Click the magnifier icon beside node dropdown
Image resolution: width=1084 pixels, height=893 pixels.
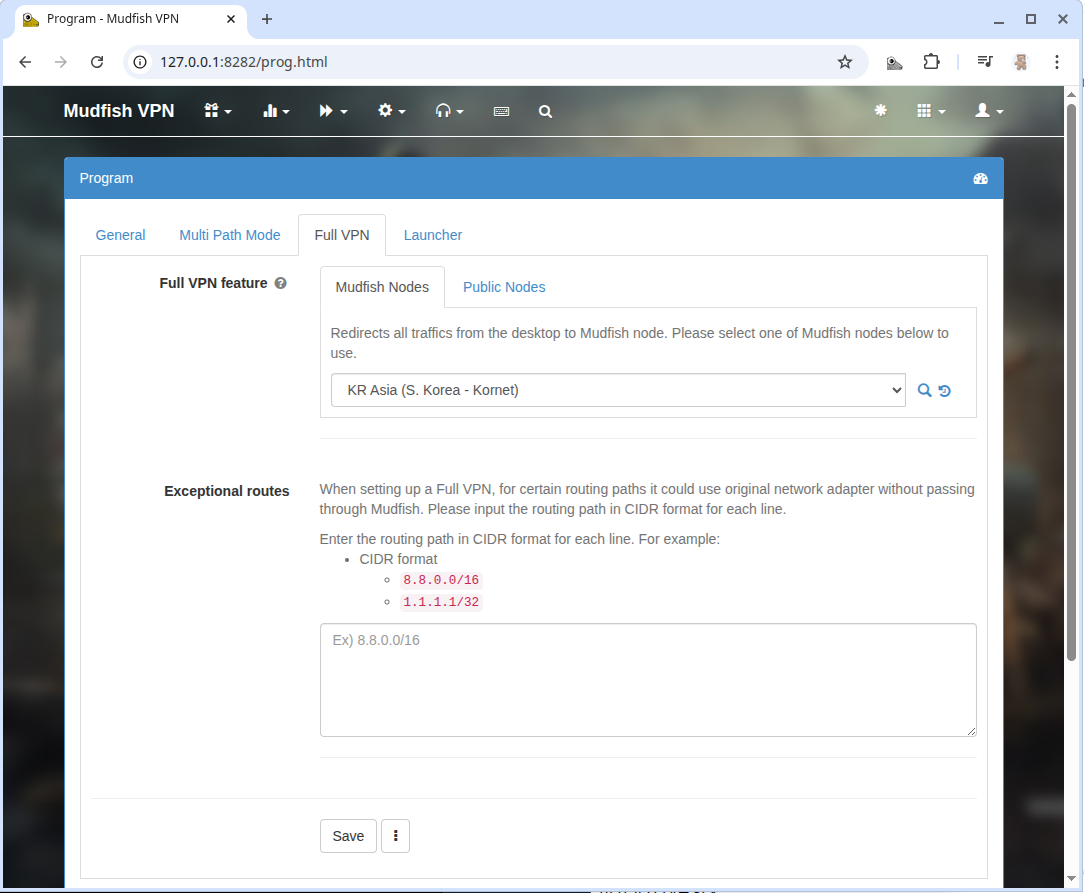pos(924,390)
